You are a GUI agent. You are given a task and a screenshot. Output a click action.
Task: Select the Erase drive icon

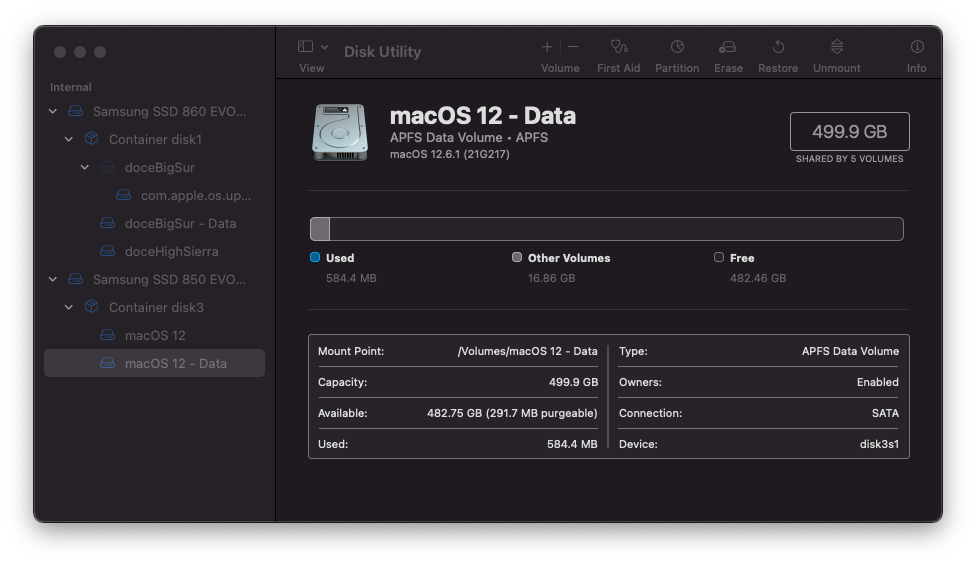(x=728, y=47)
